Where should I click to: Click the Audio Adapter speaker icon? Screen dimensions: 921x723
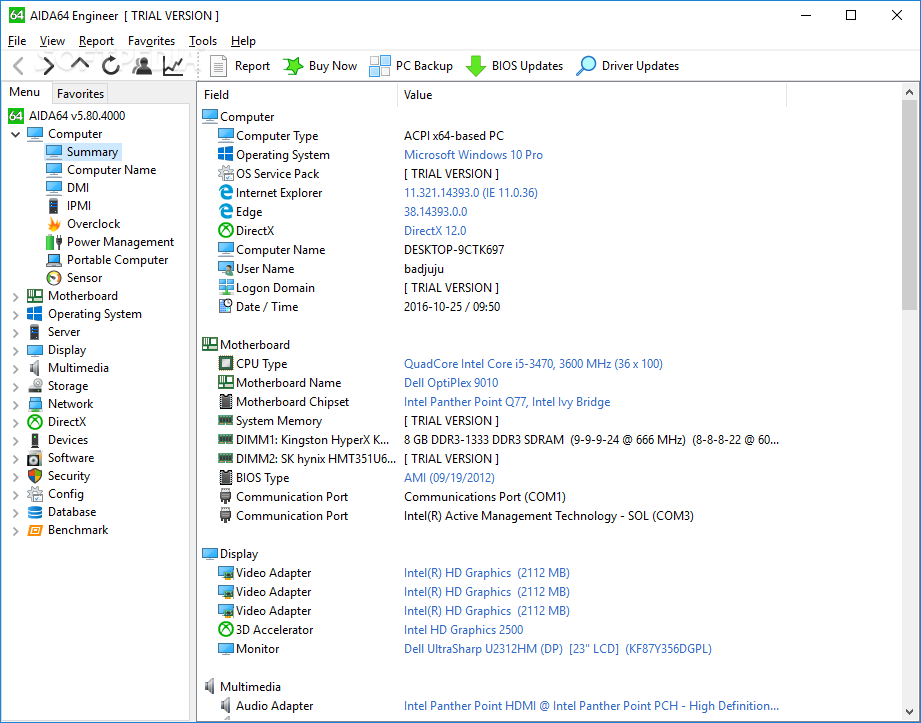(226, 705)
